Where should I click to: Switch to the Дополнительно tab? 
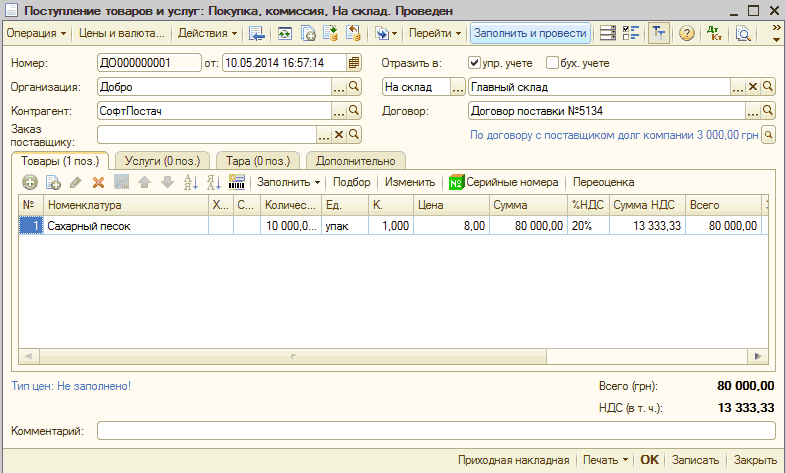click(x=355, y=161)
